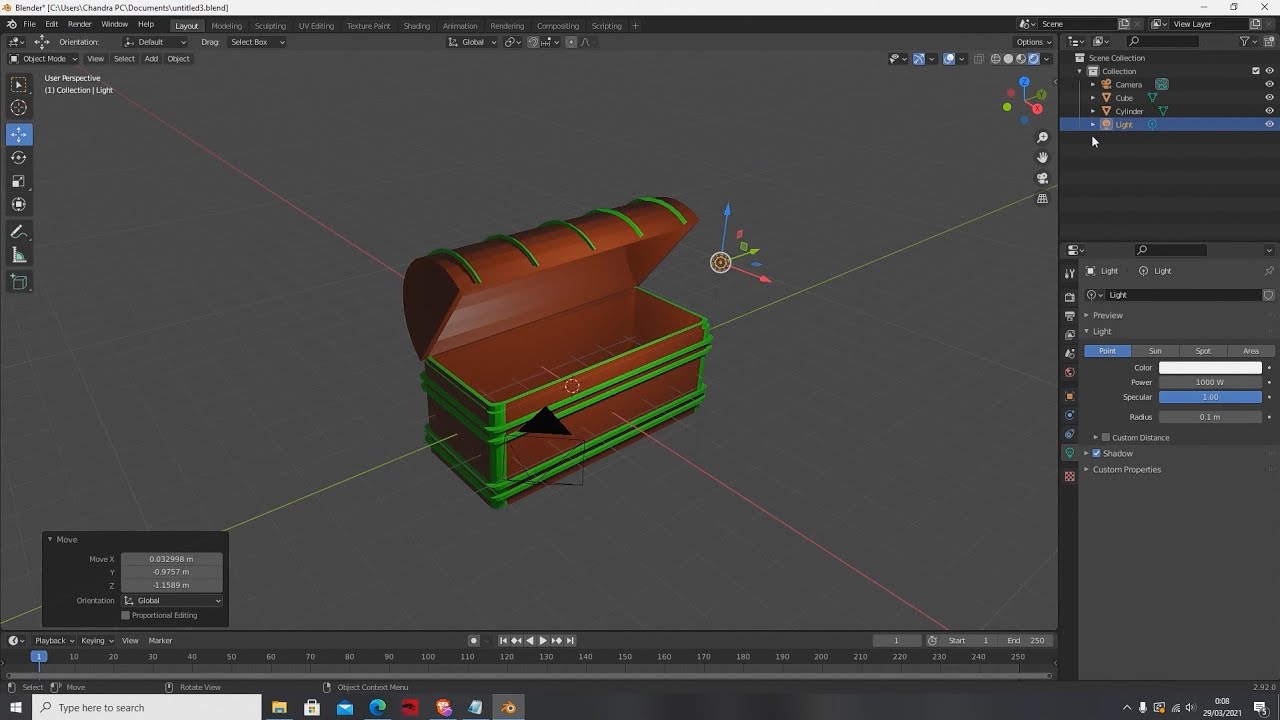Set light type to Area
Screen dimensions: 1280x720
click(x=1251, y=351)
